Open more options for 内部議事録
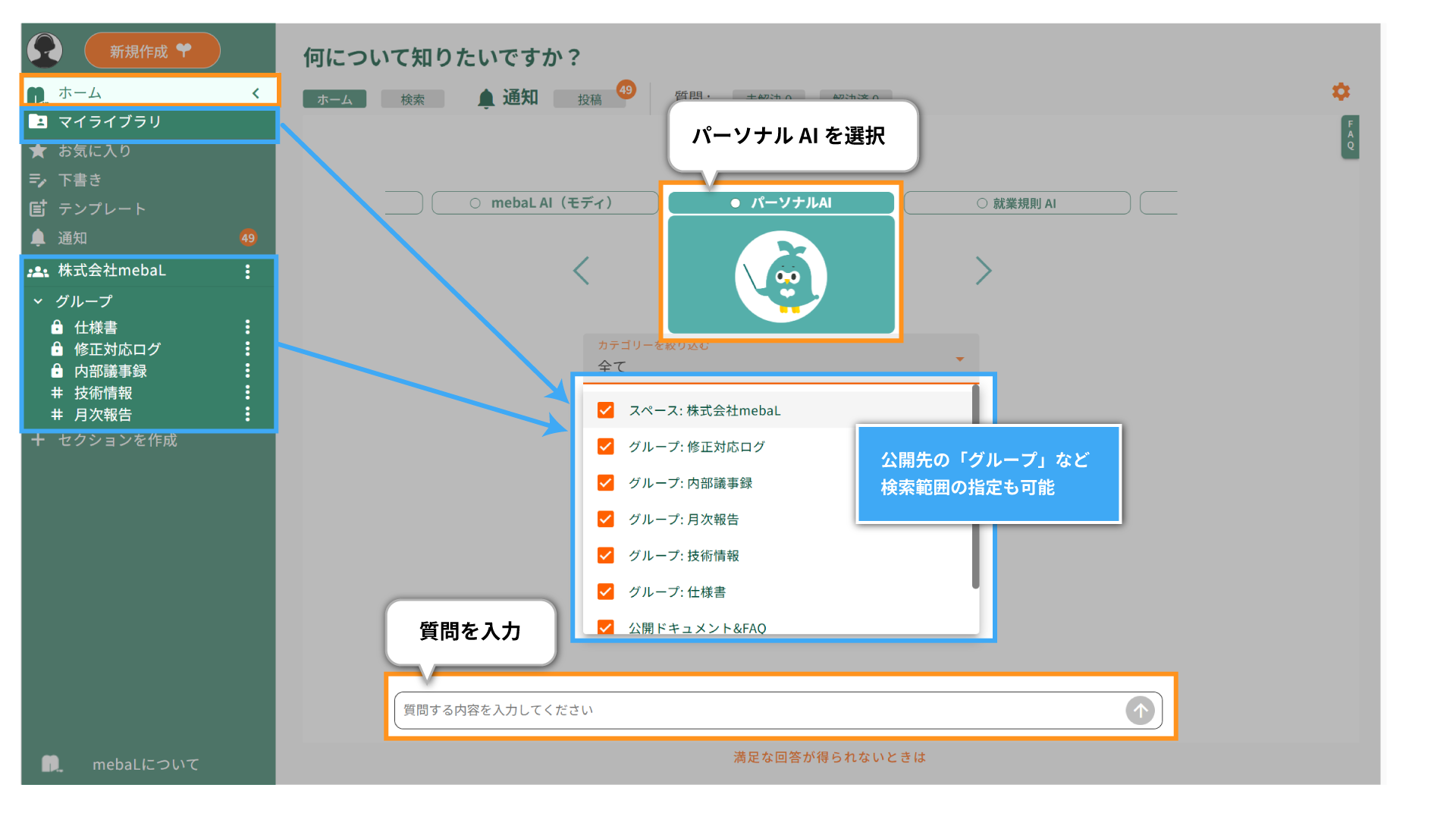Viewport: 1456px width, 819px height. pos(247,371)
